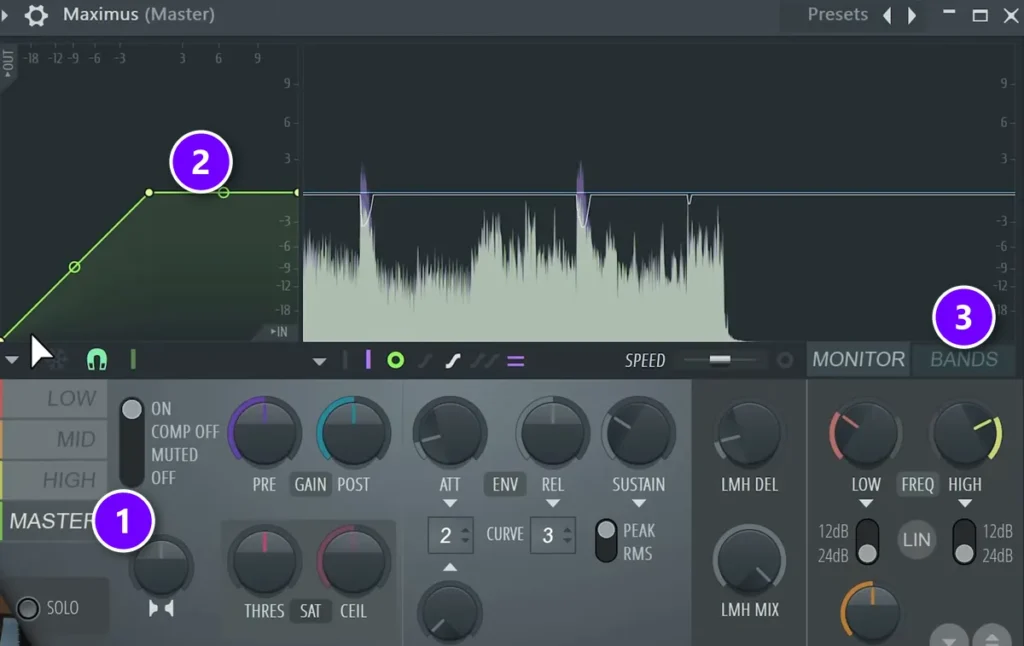The width and height of the screenshot is (1024, 646).
Task: Toggle the green circle display icon
Action: [395, 361]
